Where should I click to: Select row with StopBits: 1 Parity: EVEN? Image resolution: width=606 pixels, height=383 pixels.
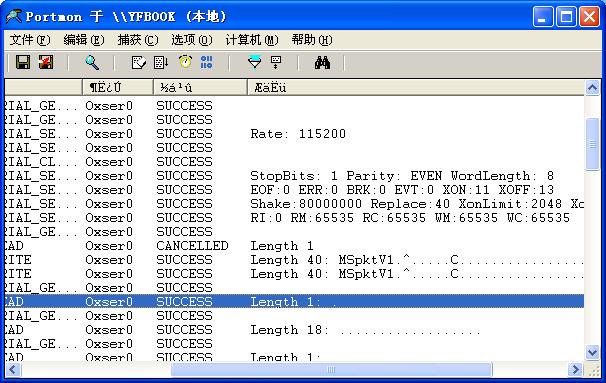(x=294, y=176)
